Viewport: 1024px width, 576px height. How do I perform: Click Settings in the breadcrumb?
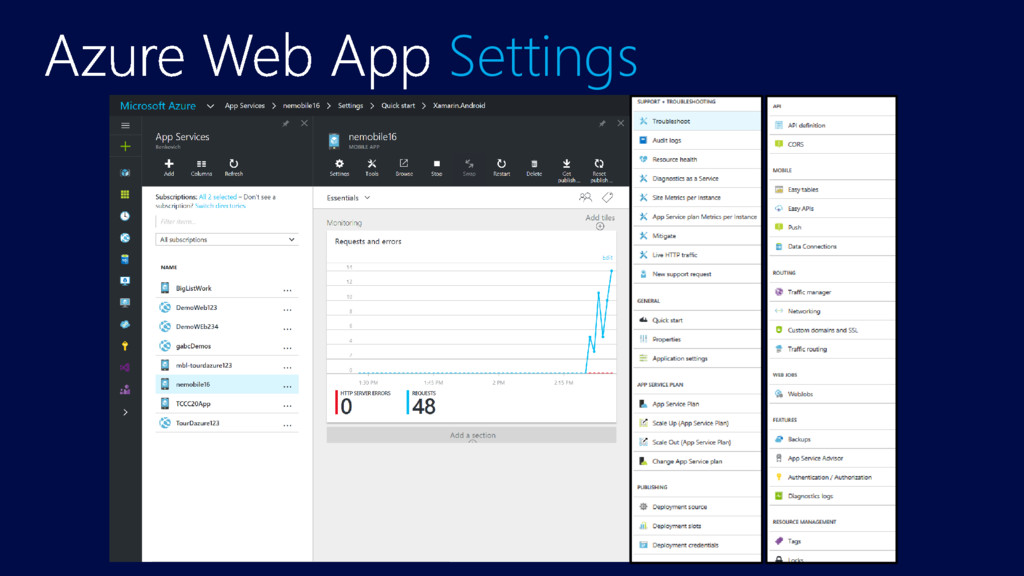coord(350,106)
